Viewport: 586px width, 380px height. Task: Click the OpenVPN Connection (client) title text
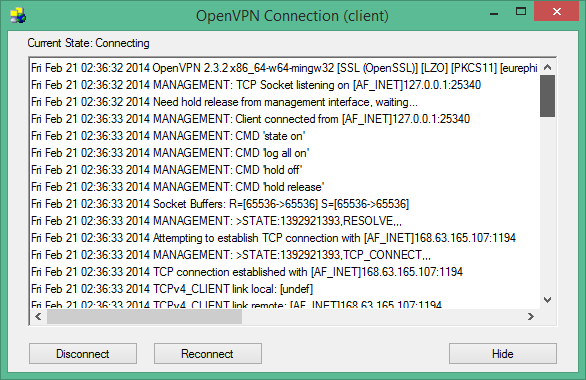point(292,16)
